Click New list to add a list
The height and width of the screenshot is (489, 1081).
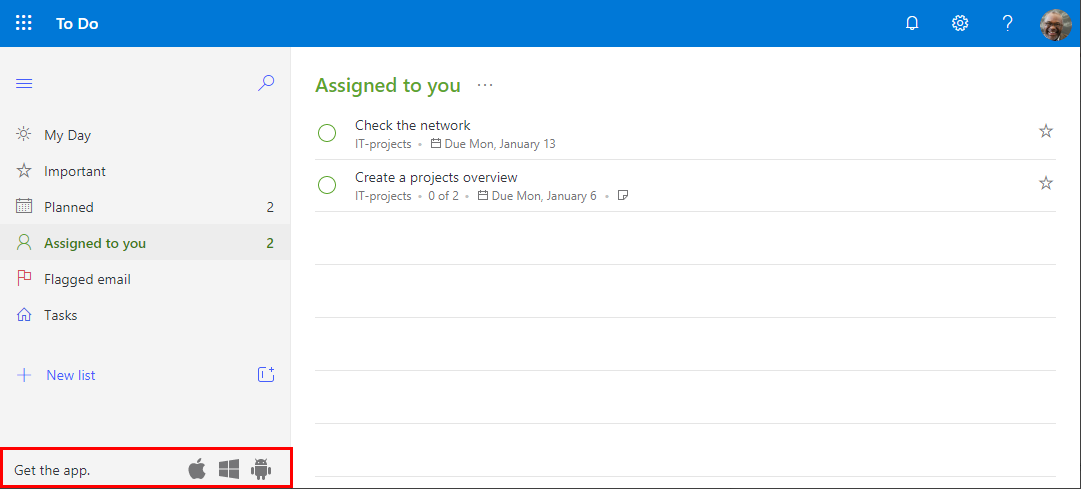pos(70,375)
